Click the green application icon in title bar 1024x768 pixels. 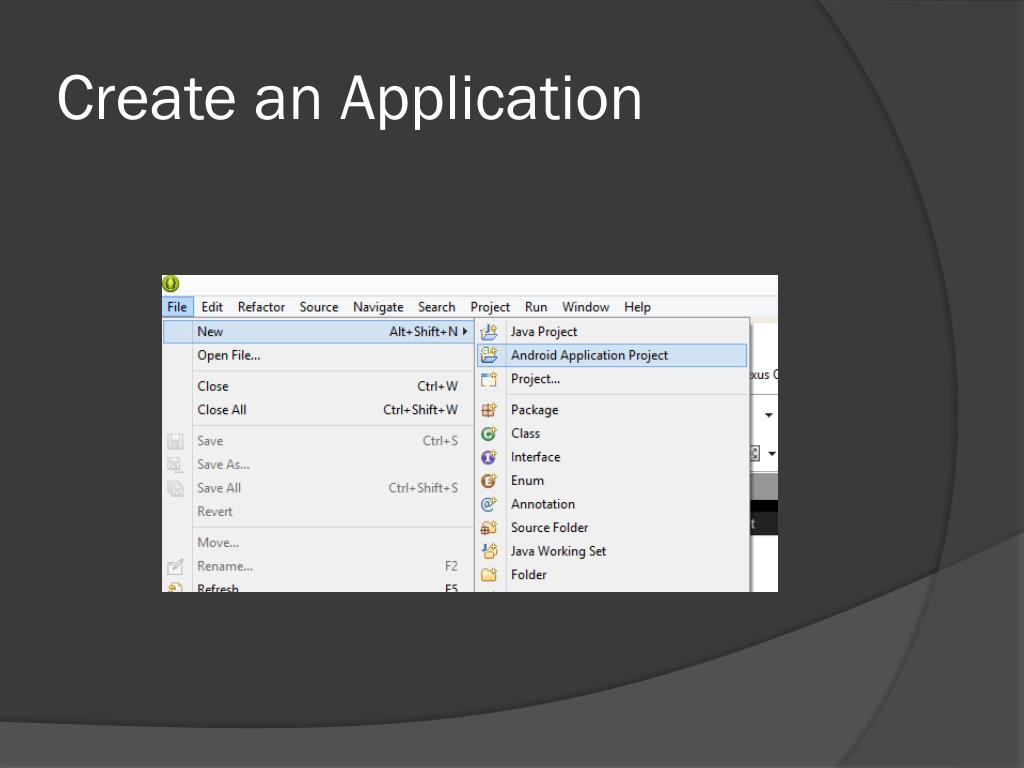(170, 284)
